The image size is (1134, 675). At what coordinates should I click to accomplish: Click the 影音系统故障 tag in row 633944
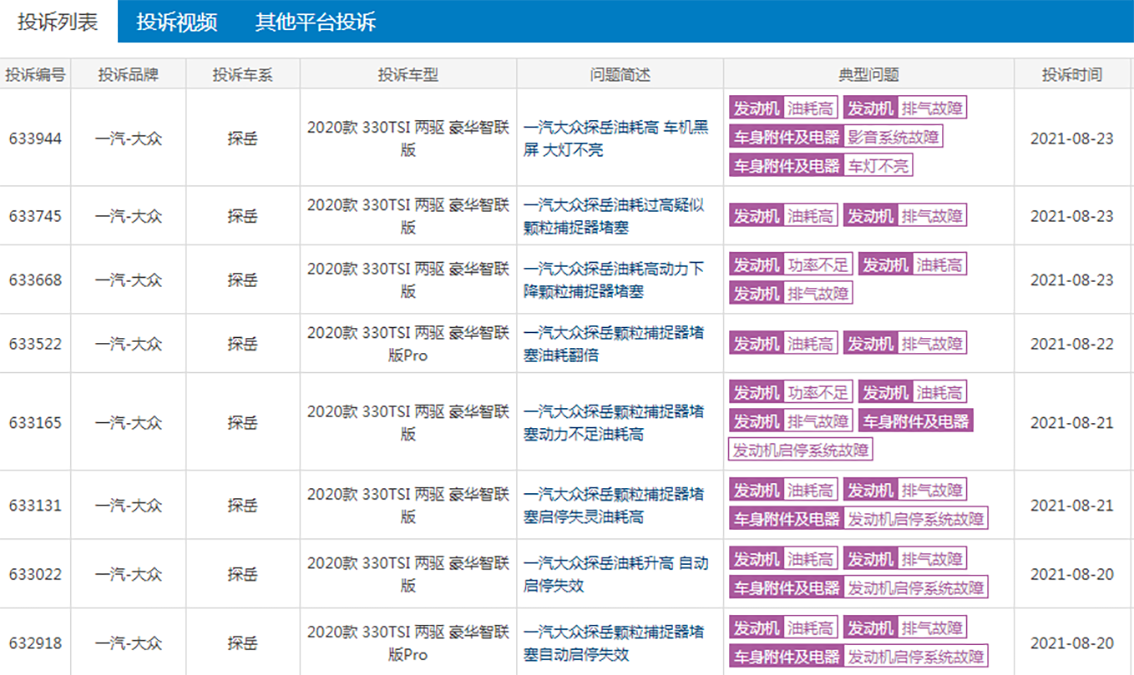(893, 137)
